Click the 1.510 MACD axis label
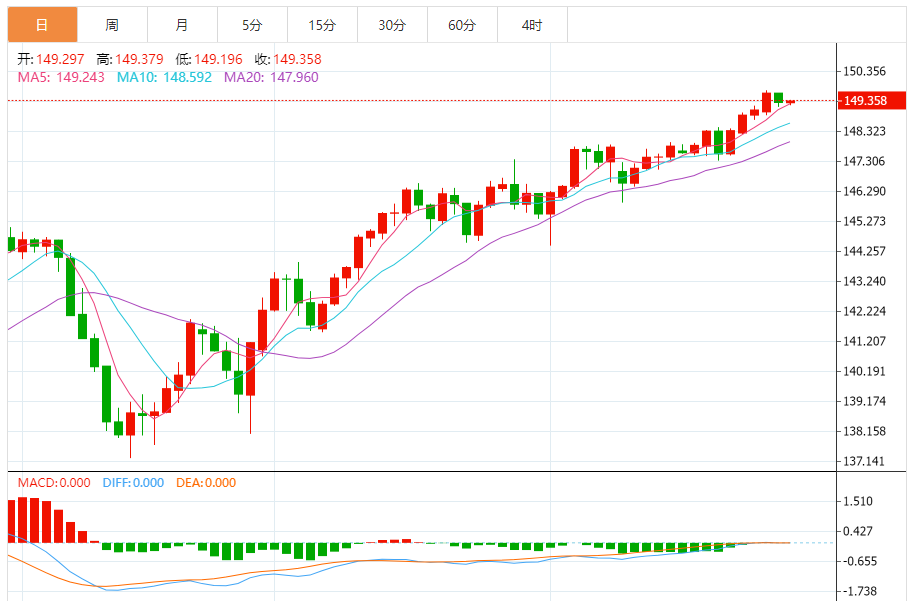The image size is (917, 601). coord(859,502)
